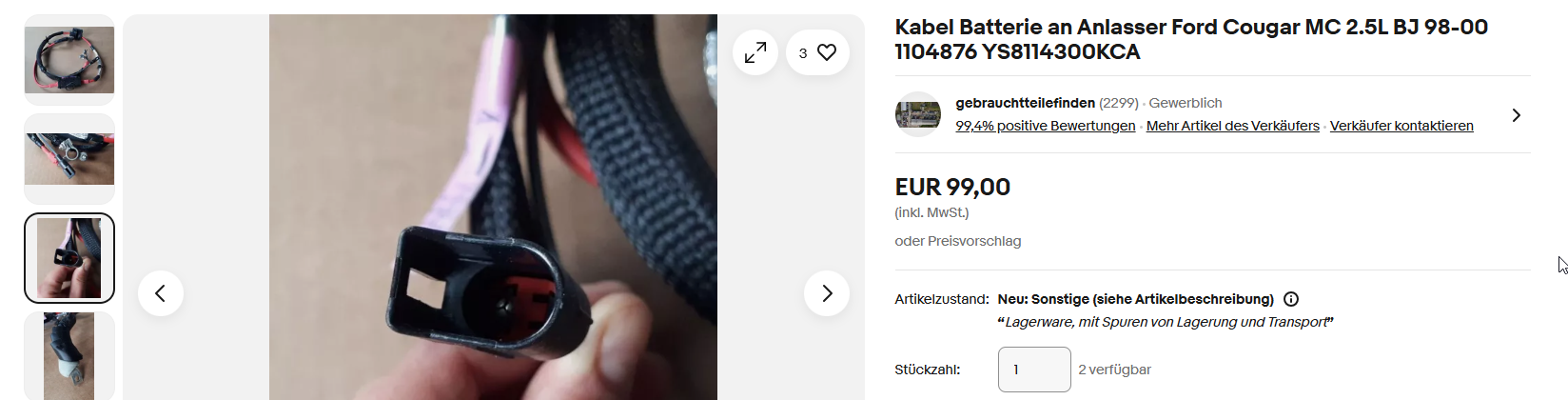
Task: Select second thumbnail of cable ends
Action: pyautogui.click(x=69, y=159)
